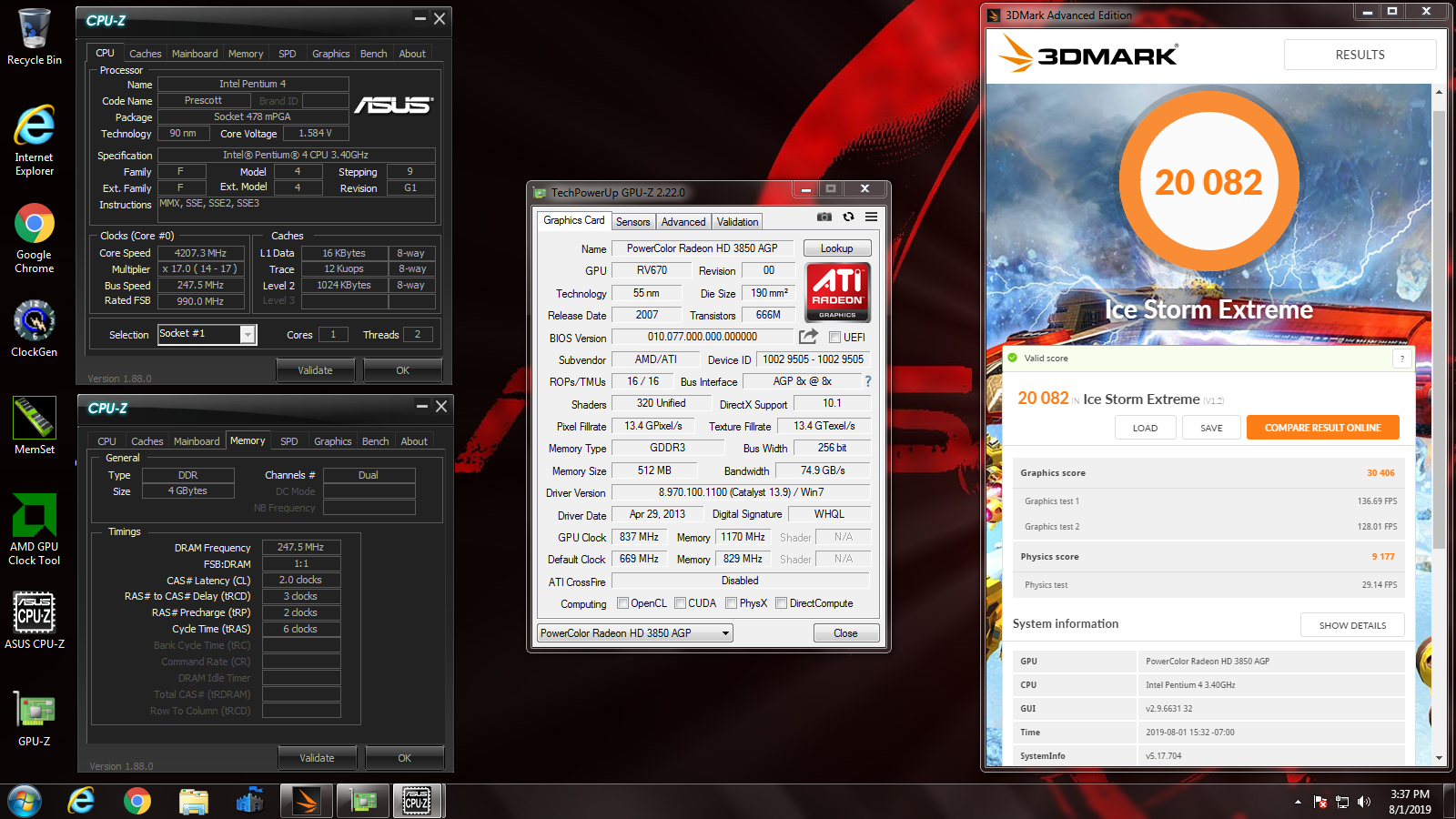Open Internet Explorer desktop shortcut
Viewport: 1456px width, 819px height.
click(x=35, y=139)
